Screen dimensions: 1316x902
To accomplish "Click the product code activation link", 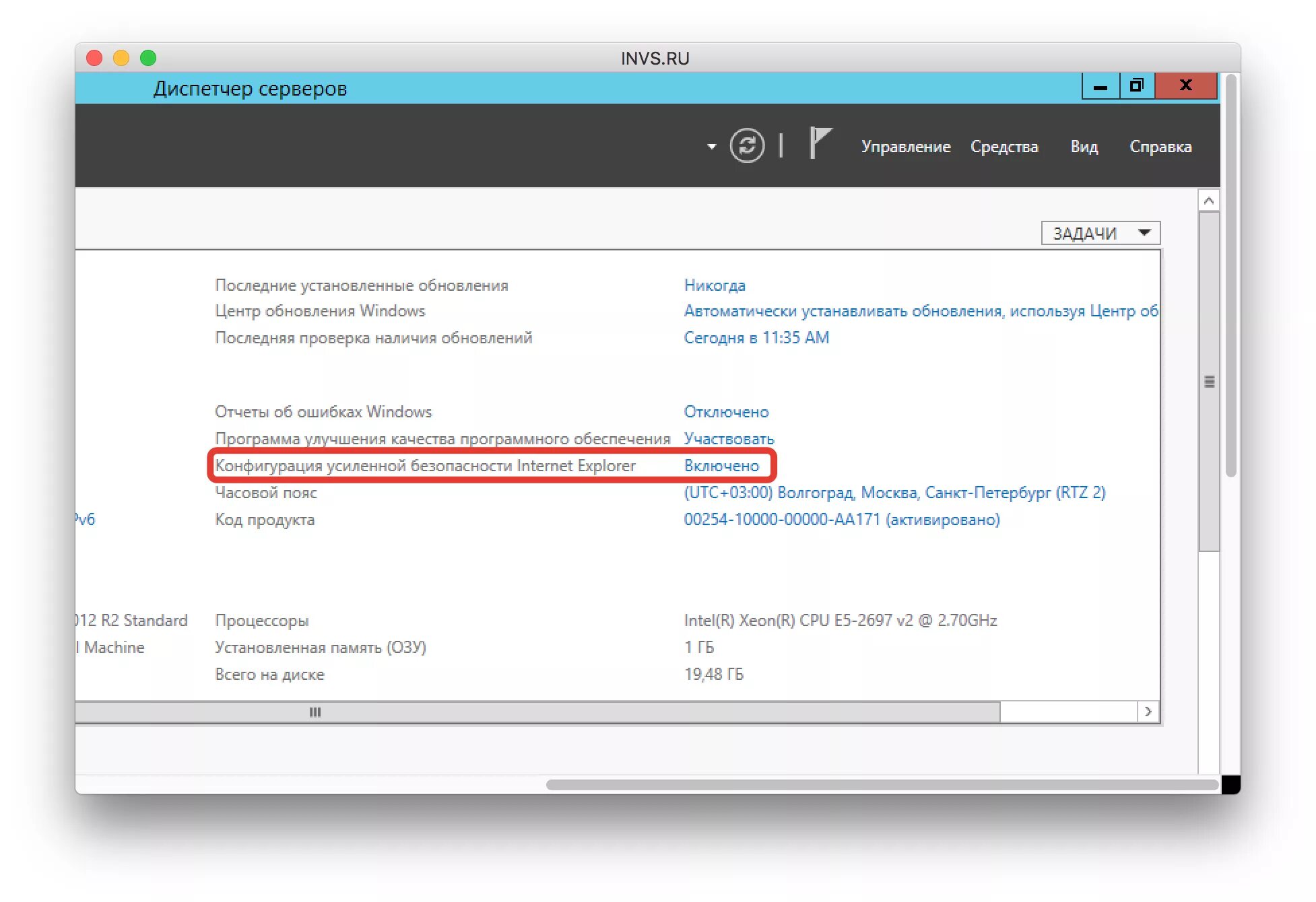I will [842, 519].
